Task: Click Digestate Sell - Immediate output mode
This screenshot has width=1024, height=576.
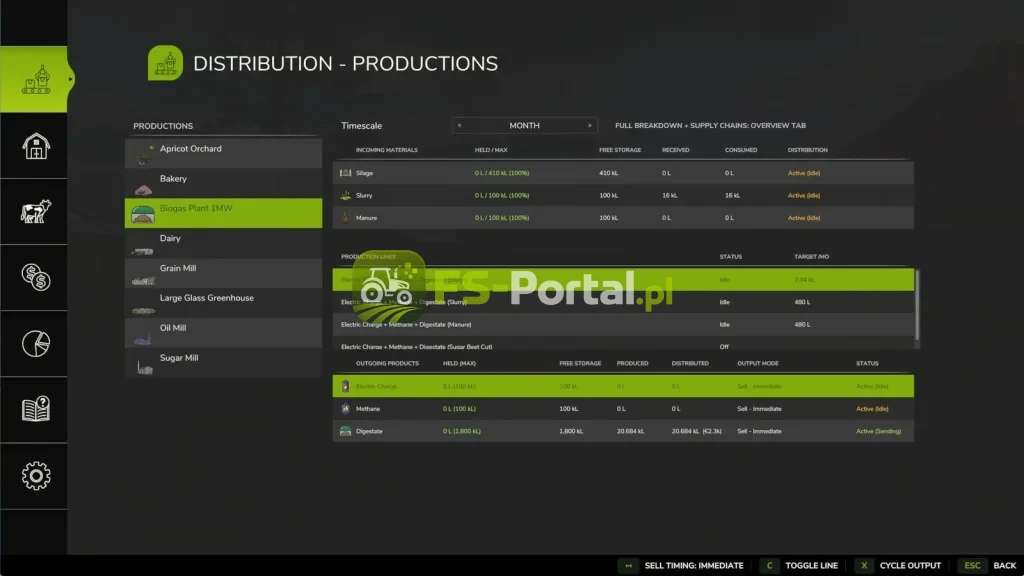Action: 759,431
